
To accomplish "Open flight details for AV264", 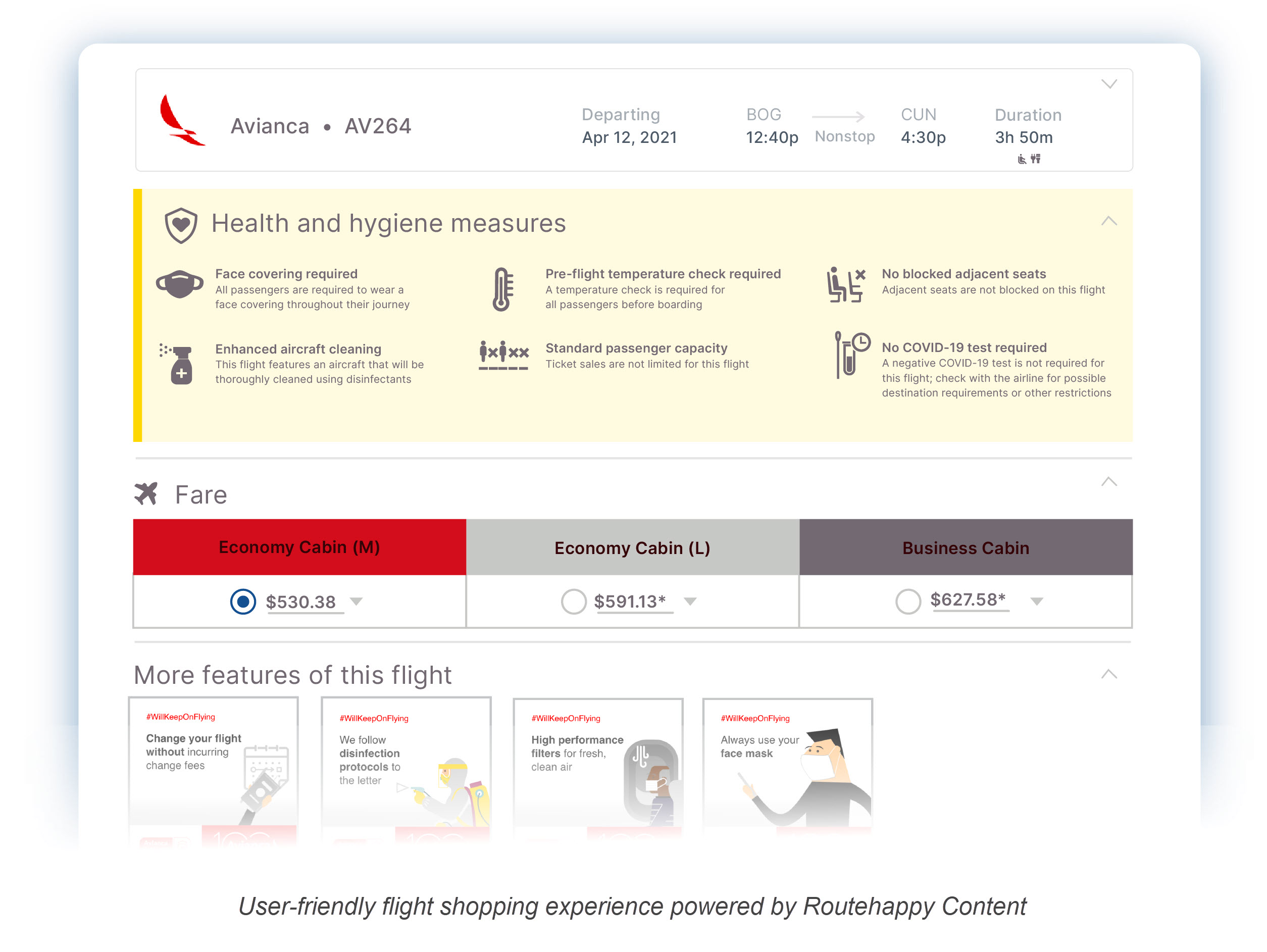I will pyautogui.click(x=1109, y=83).
